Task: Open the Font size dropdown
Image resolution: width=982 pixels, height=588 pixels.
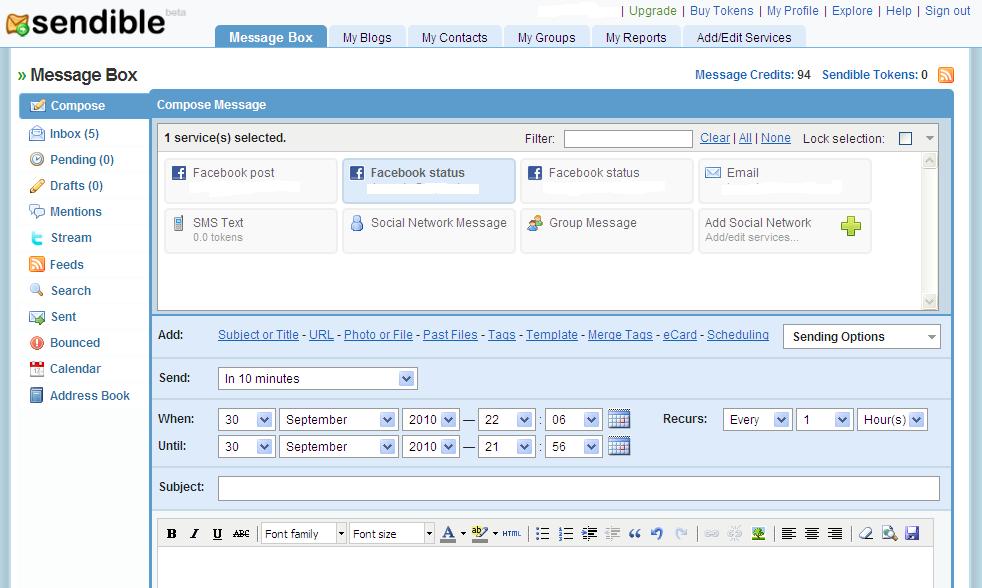Action: point(391,534)
